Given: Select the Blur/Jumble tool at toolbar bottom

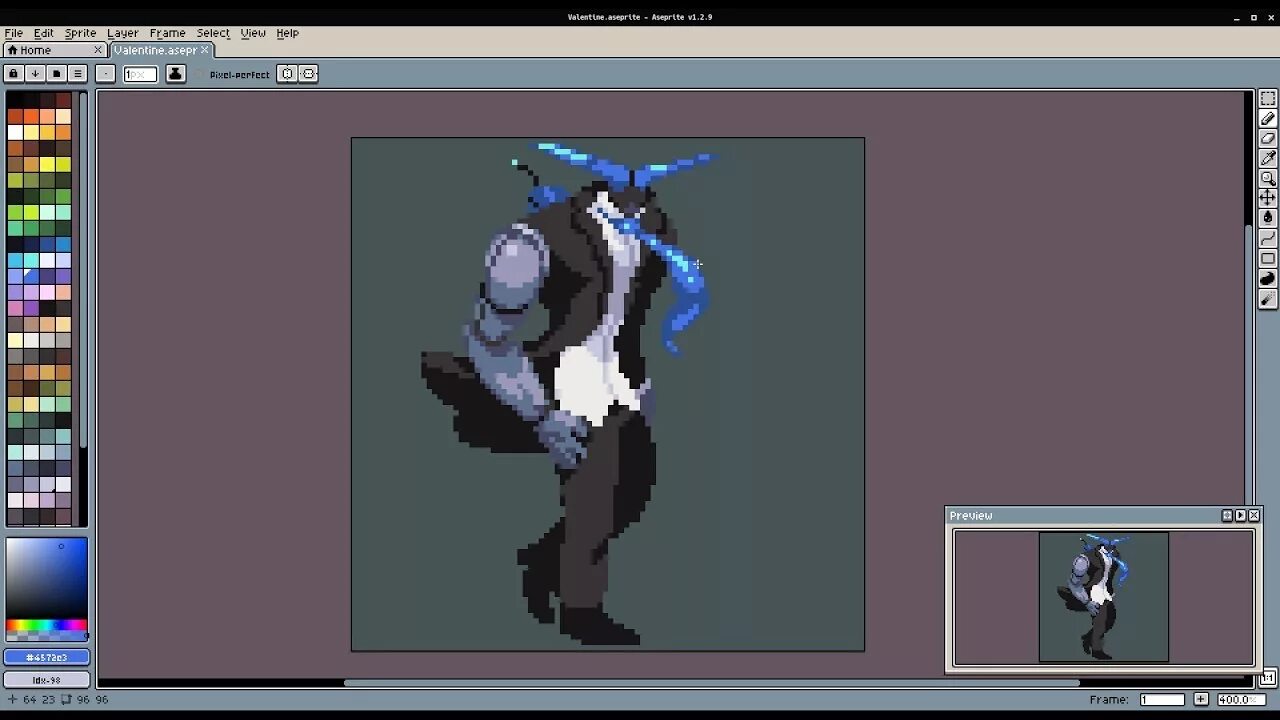Looking at the screenshot, I should [x=1267, y=298].
